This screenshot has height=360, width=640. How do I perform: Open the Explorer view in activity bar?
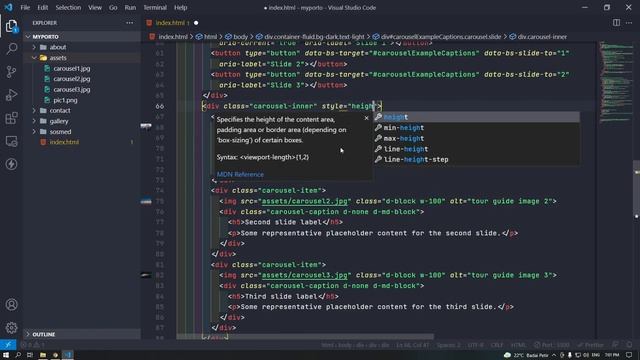pyautogui.click(x=11, y=26)
